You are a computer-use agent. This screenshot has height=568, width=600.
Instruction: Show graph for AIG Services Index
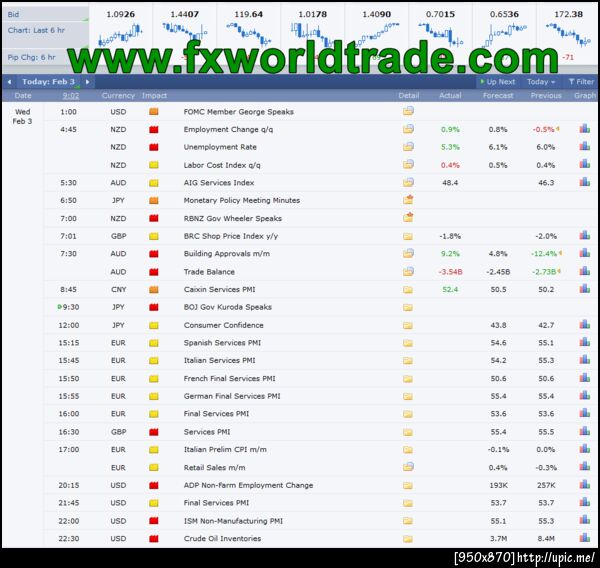tap(585, 182)
